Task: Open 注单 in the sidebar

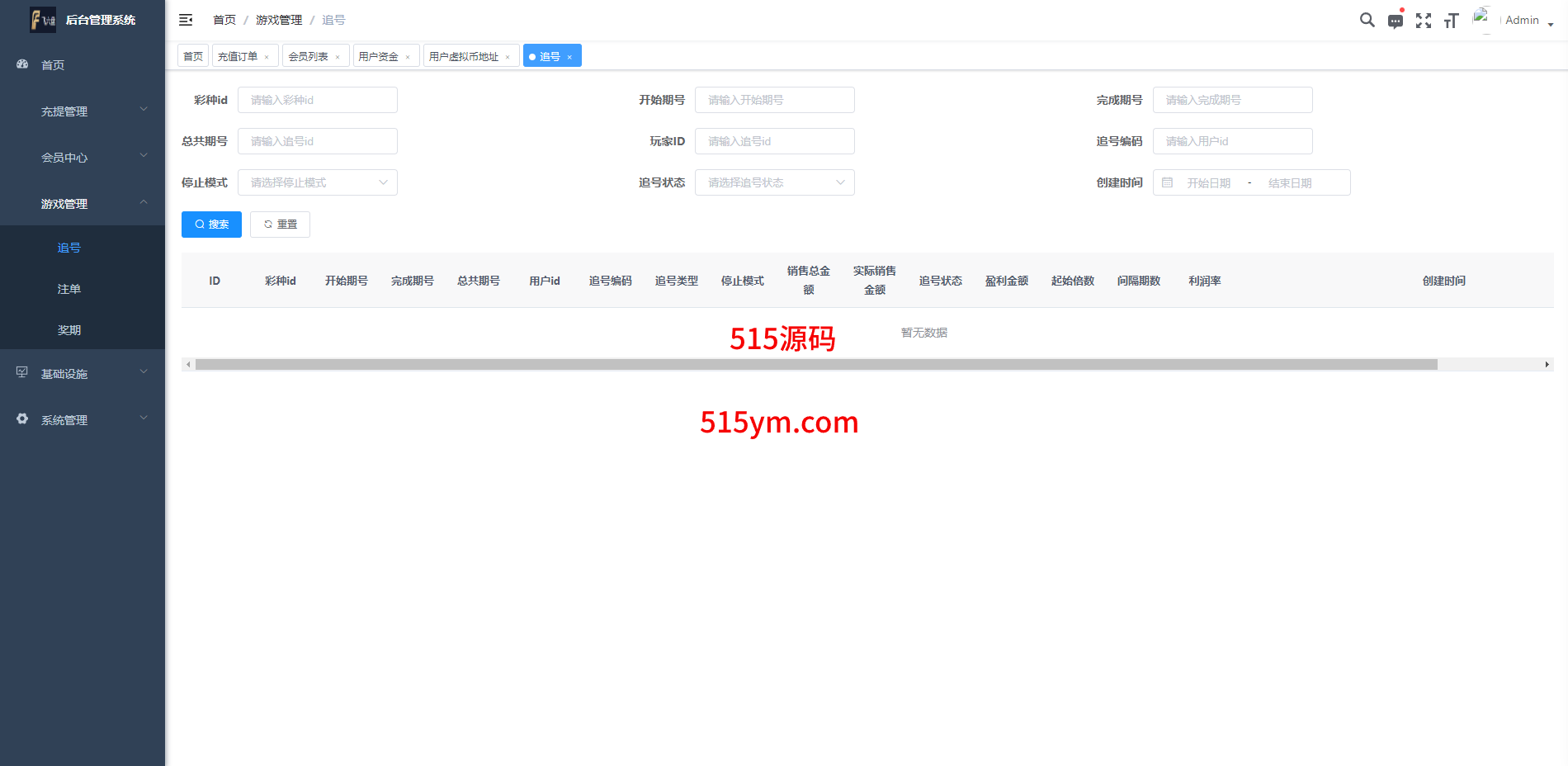Action: pyautogui.click(x=69, y=289)
